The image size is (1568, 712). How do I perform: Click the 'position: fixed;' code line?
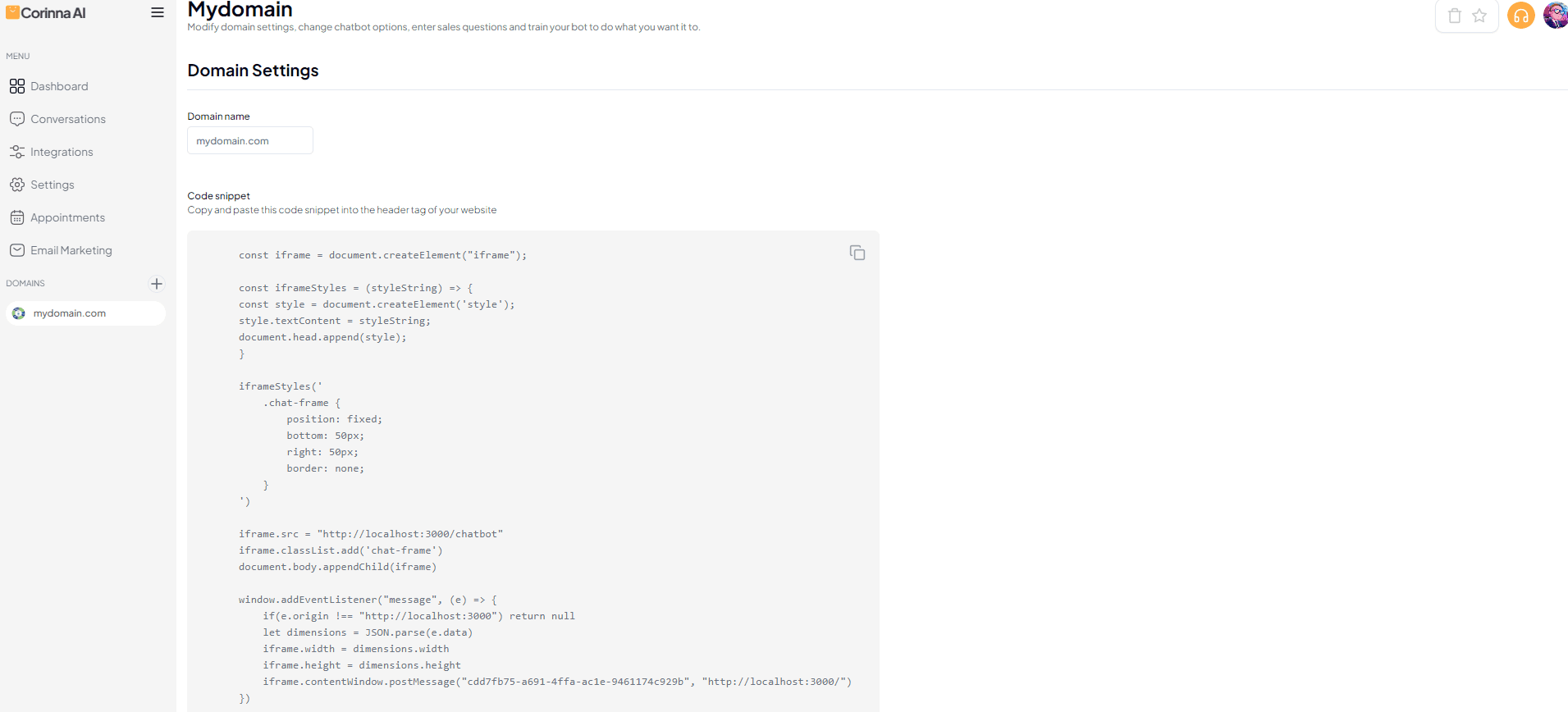click(334, 419)
